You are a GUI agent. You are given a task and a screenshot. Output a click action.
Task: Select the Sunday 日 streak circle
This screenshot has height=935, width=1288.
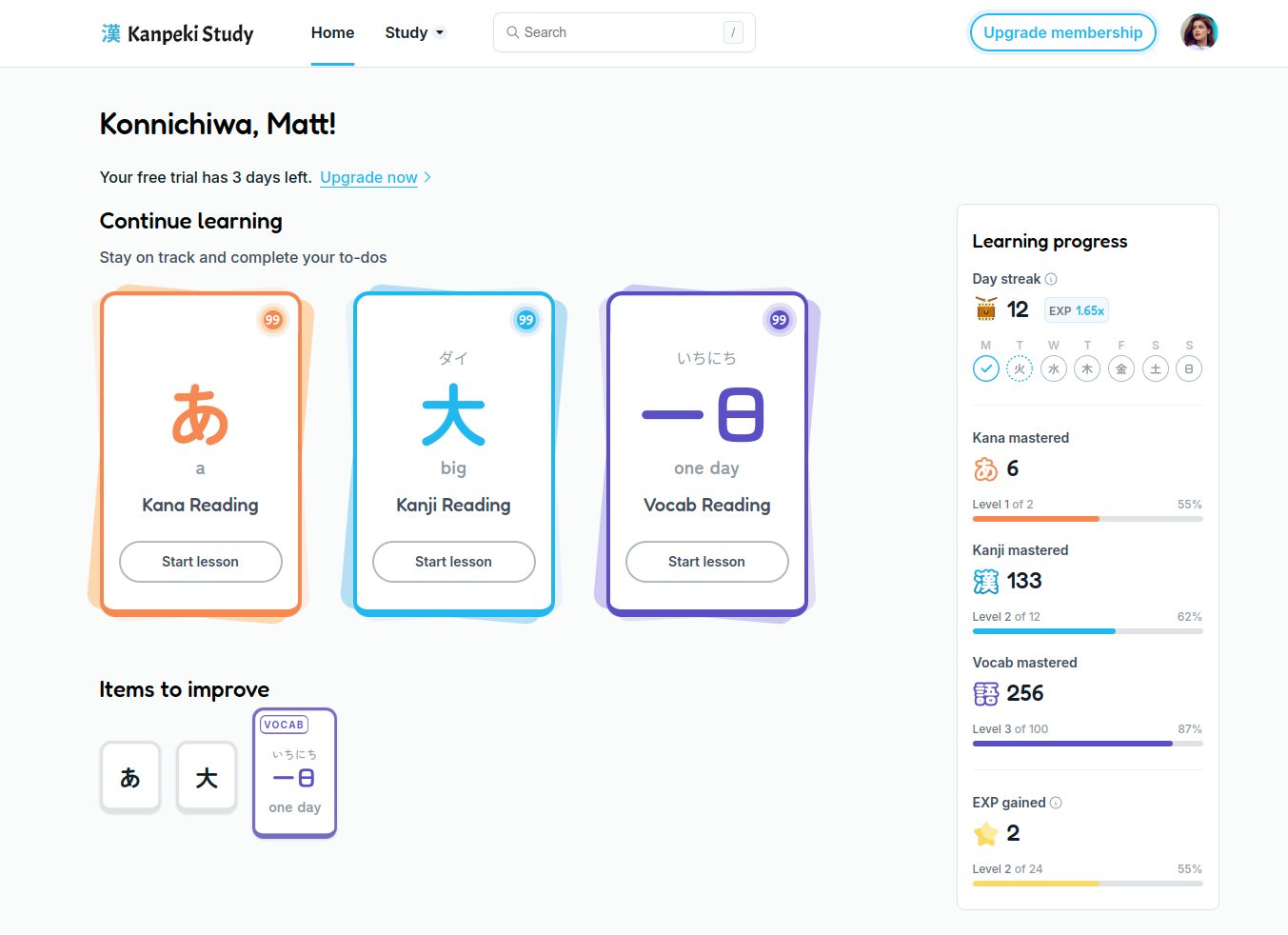click(1189, 368)
